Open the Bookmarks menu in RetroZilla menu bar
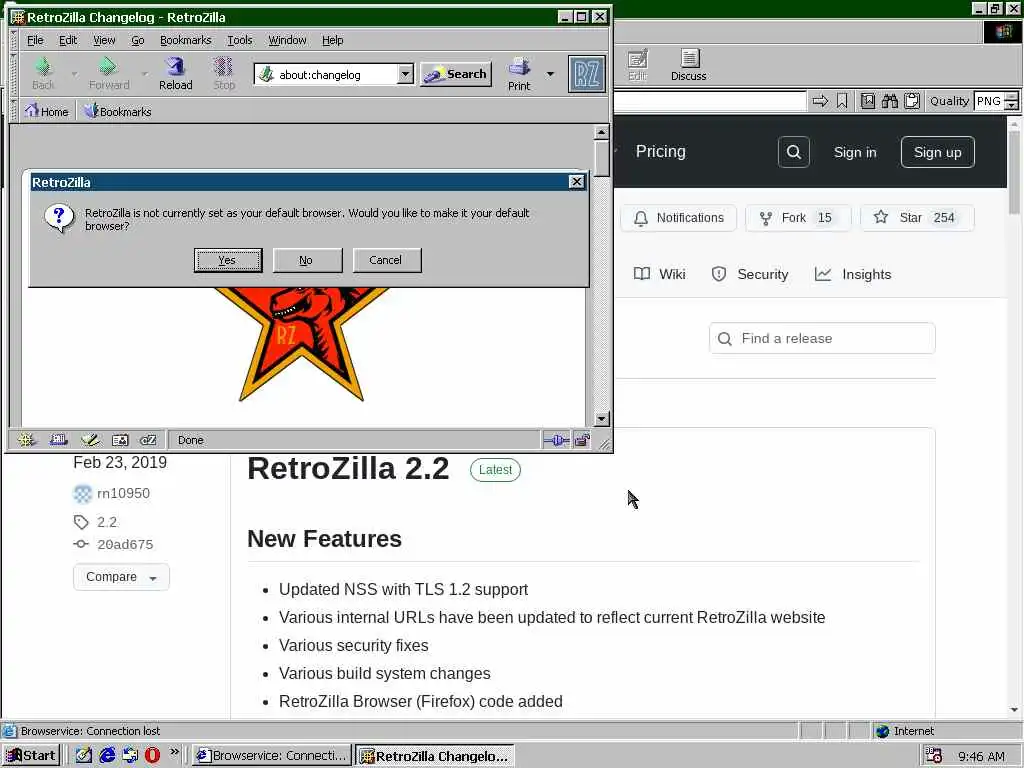The image size is (1024, 768). 185,40
